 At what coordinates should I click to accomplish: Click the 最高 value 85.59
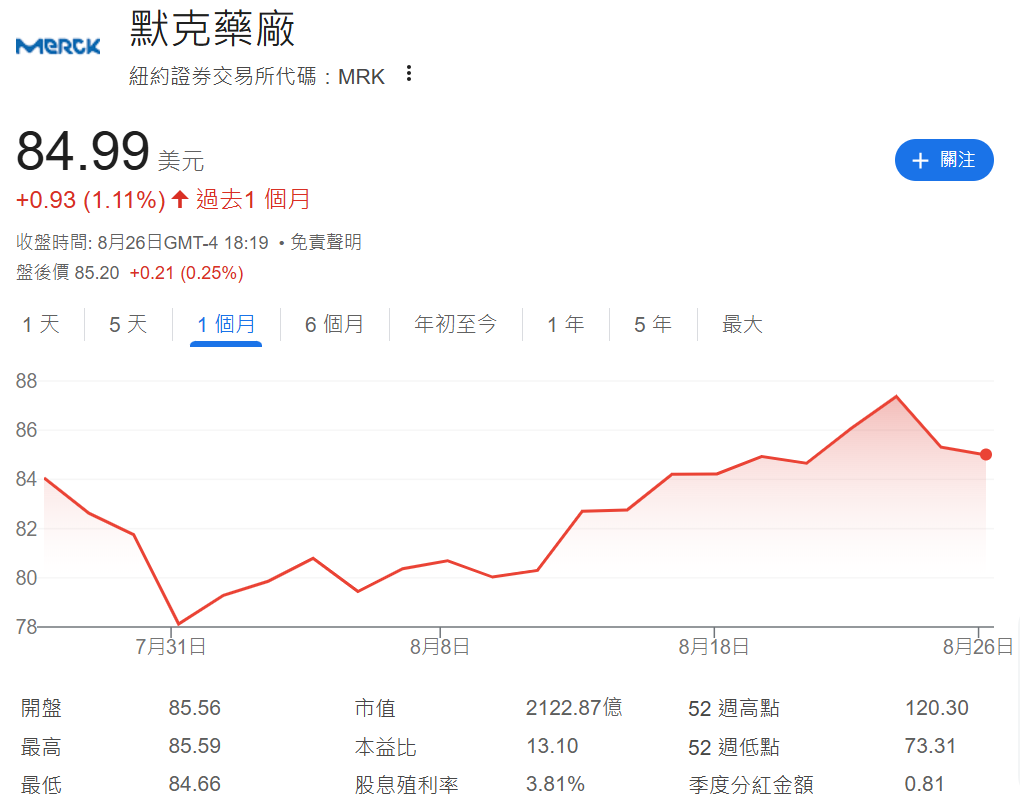click(x=195, y=746)
